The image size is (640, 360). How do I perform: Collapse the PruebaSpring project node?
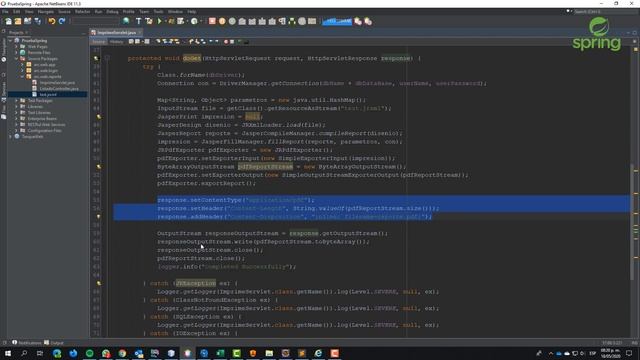coord(11,41)
